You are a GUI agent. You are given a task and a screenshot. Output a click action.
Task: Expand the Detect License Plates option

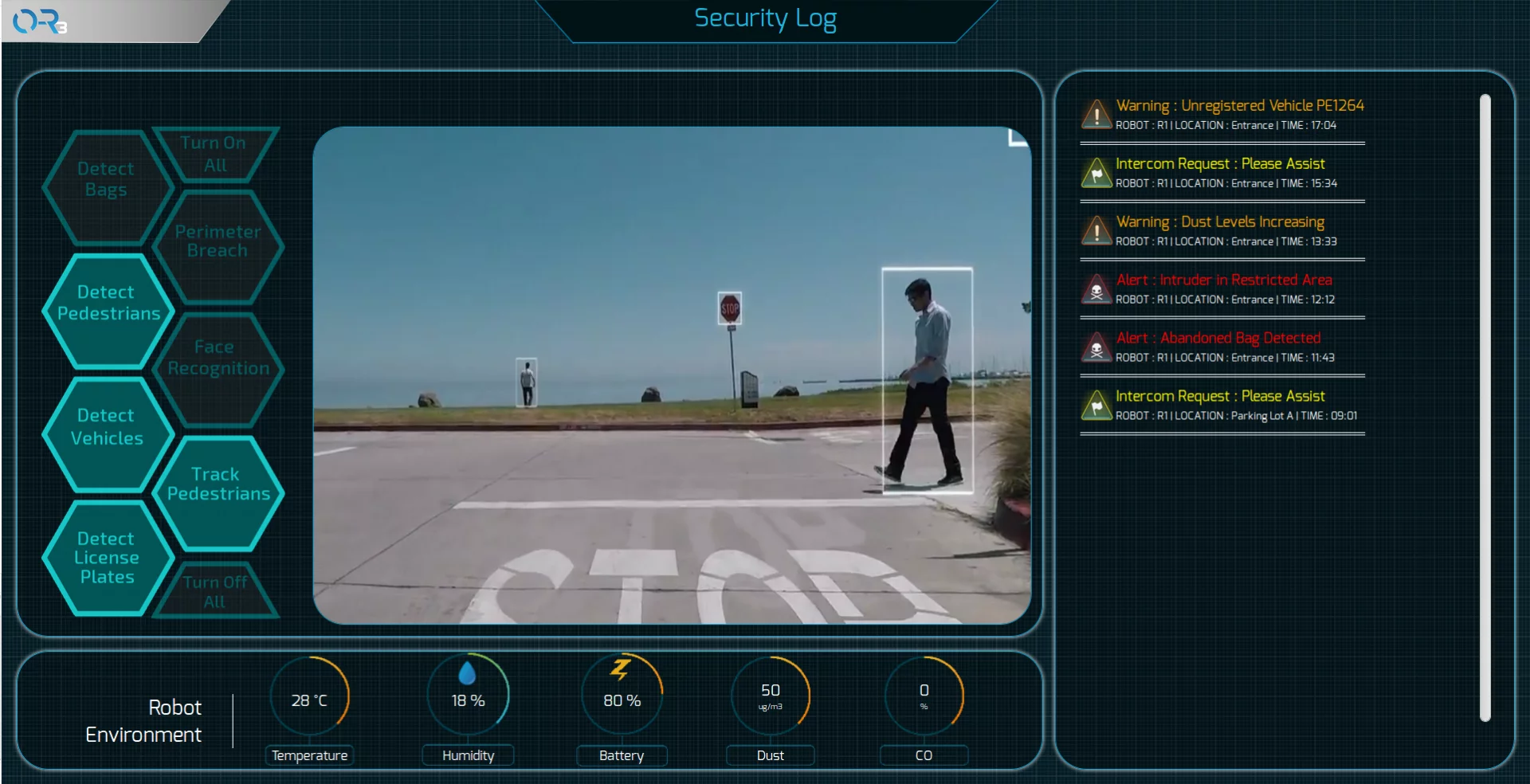[x=106, y=558]
